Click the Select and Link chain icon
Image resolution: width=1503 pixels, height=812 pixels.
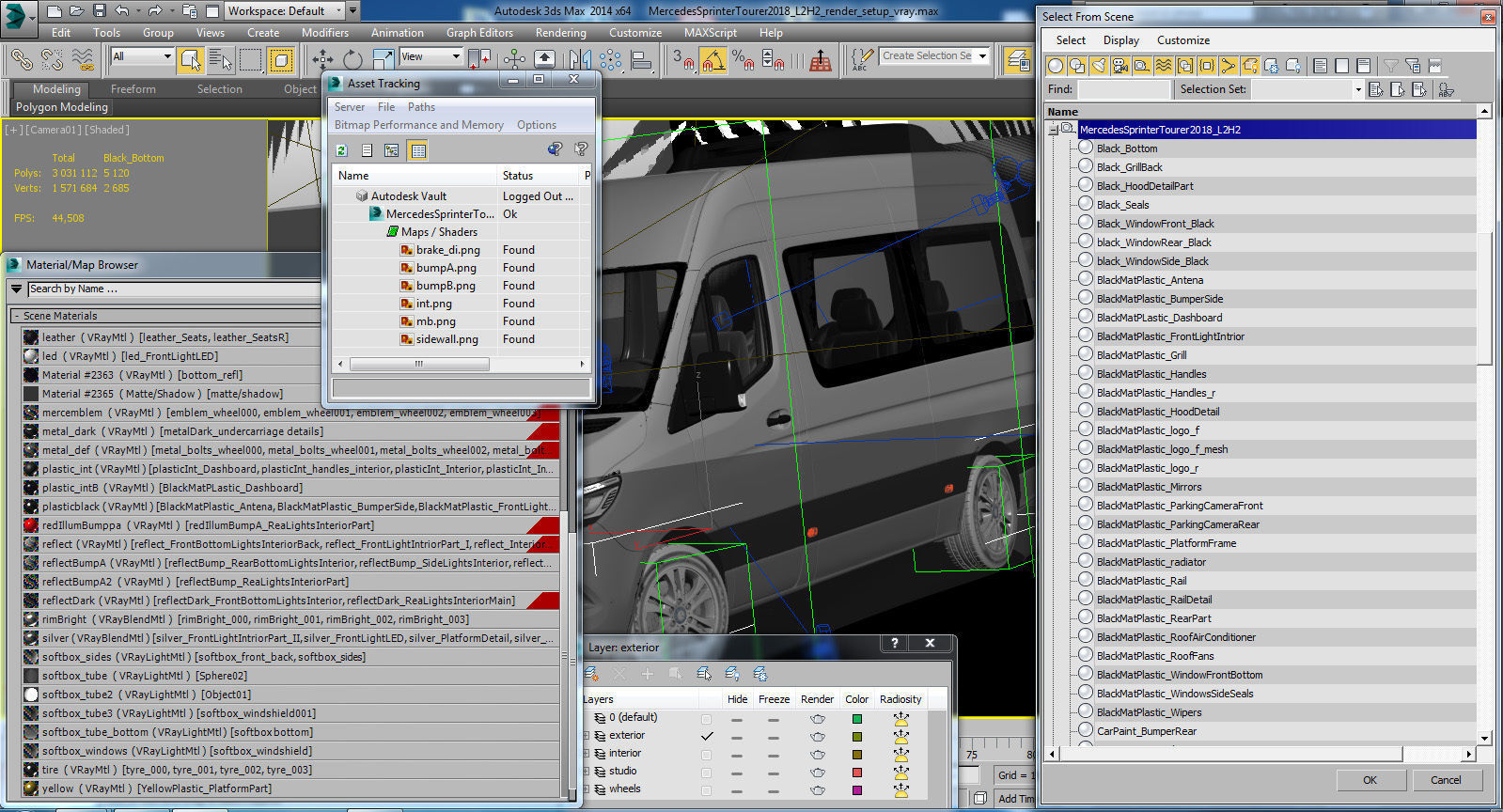22,59
